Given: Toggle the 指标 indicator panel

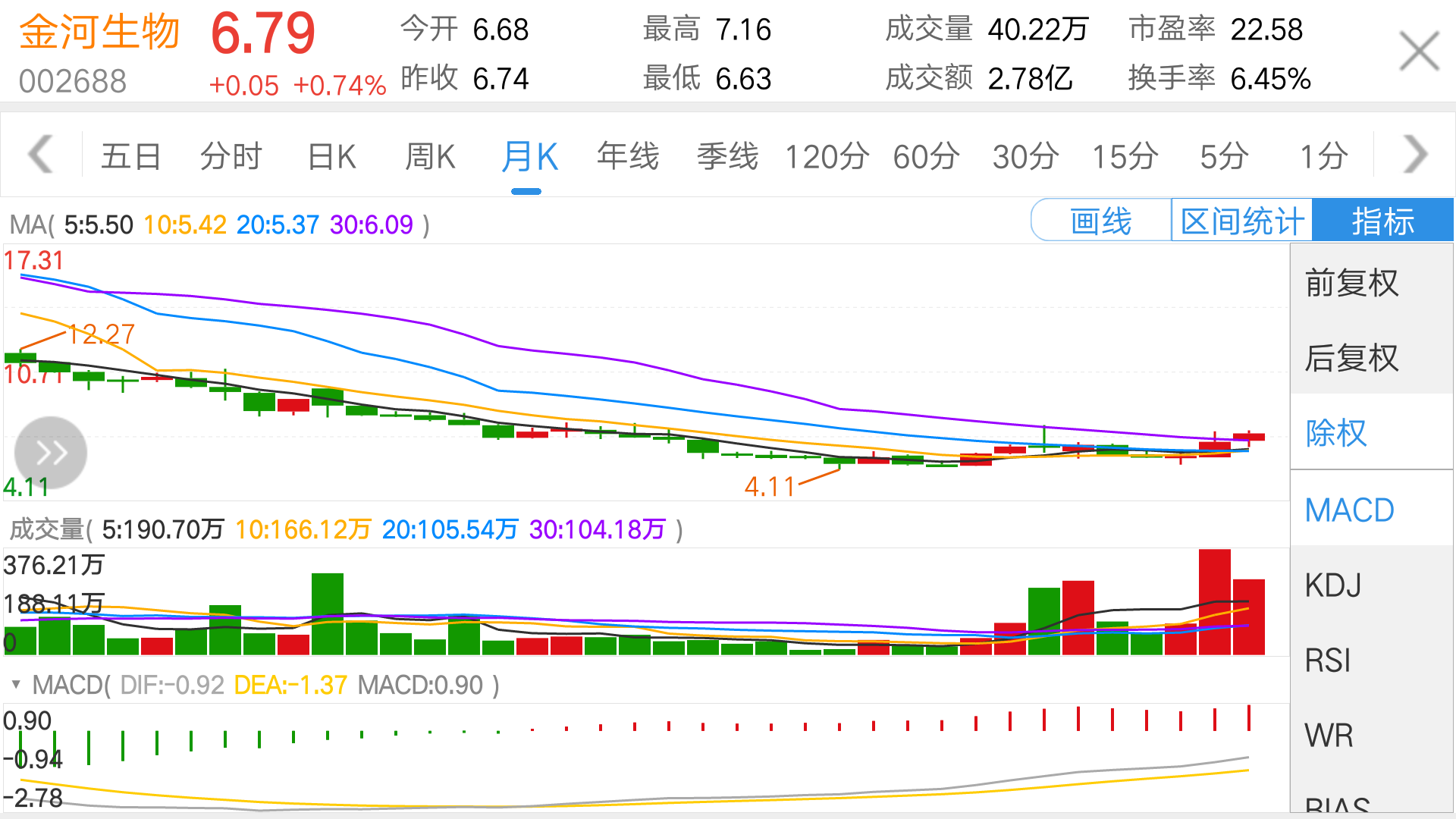Looking at the screenshot, I should [x=1383, y=221].
